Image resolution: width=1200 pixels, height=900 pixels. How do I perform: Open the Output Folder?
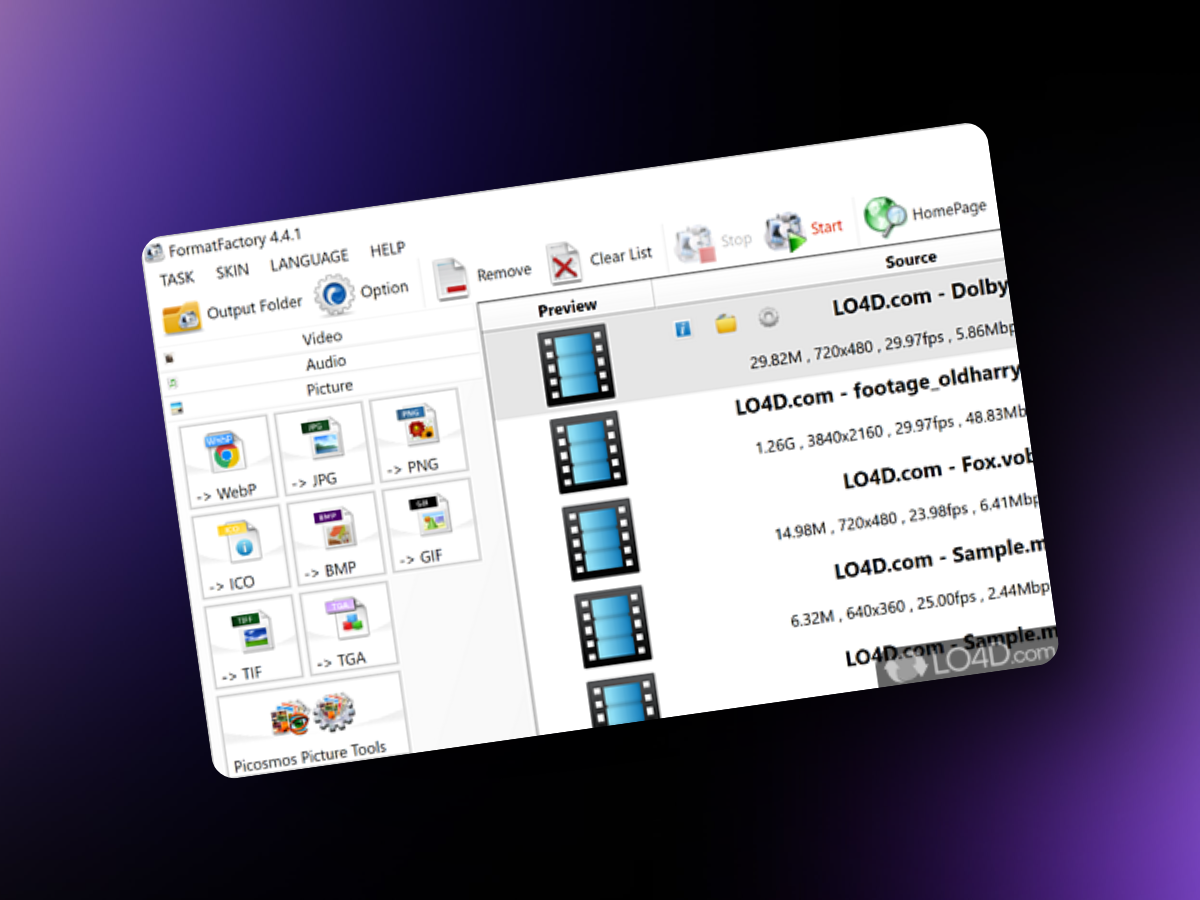point(231,311)
